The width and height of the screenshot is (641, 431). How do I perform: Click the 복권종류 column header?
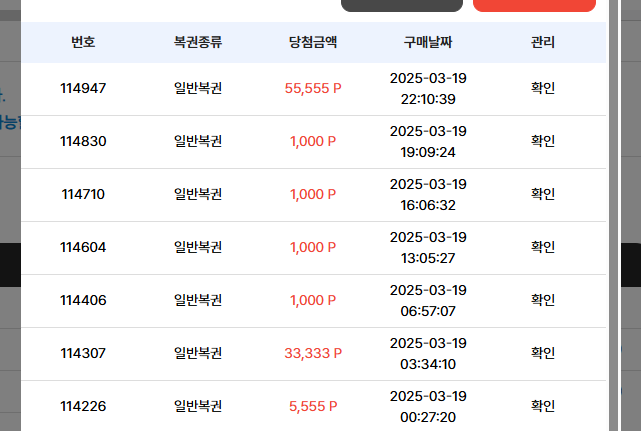198,42
